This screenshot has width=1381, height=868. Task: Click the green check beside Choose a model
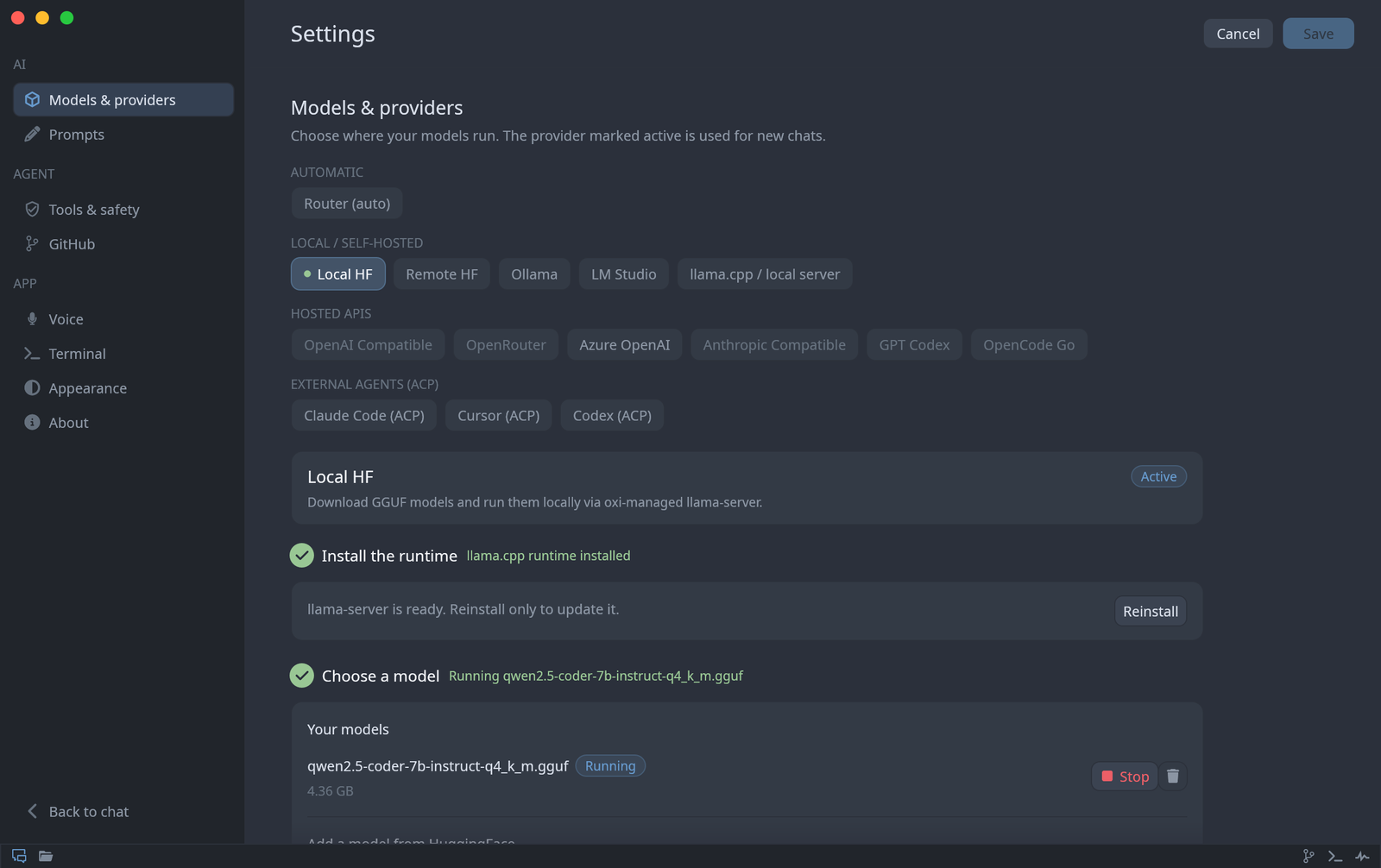click(301, 676)
